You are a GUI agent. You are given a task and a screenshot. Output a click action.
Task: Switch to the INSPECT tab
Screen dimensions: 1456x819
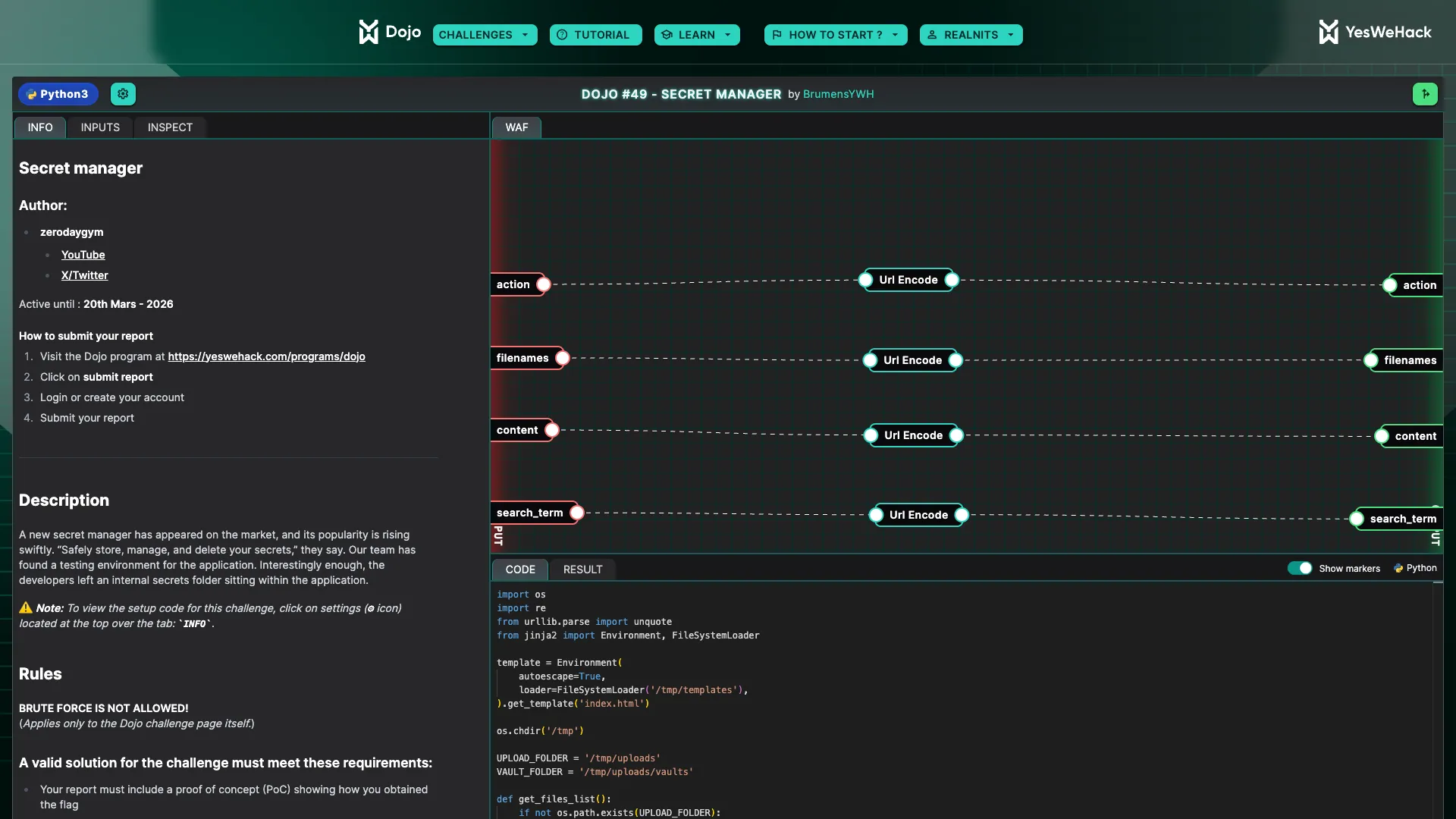point(170,127)
